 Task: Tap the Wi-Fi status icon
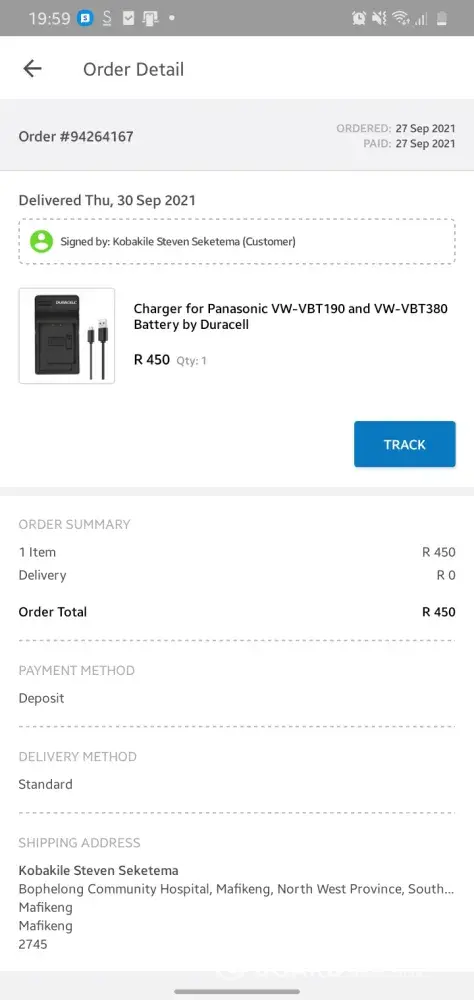coord(401,18)
